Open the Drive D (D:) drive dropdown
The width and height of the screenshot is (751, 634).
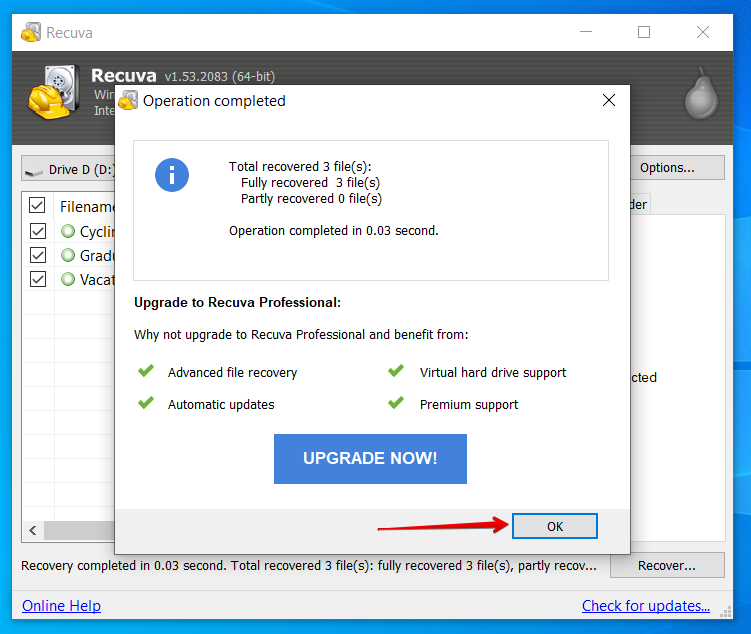pyautogui.click(x=68, y=169)
